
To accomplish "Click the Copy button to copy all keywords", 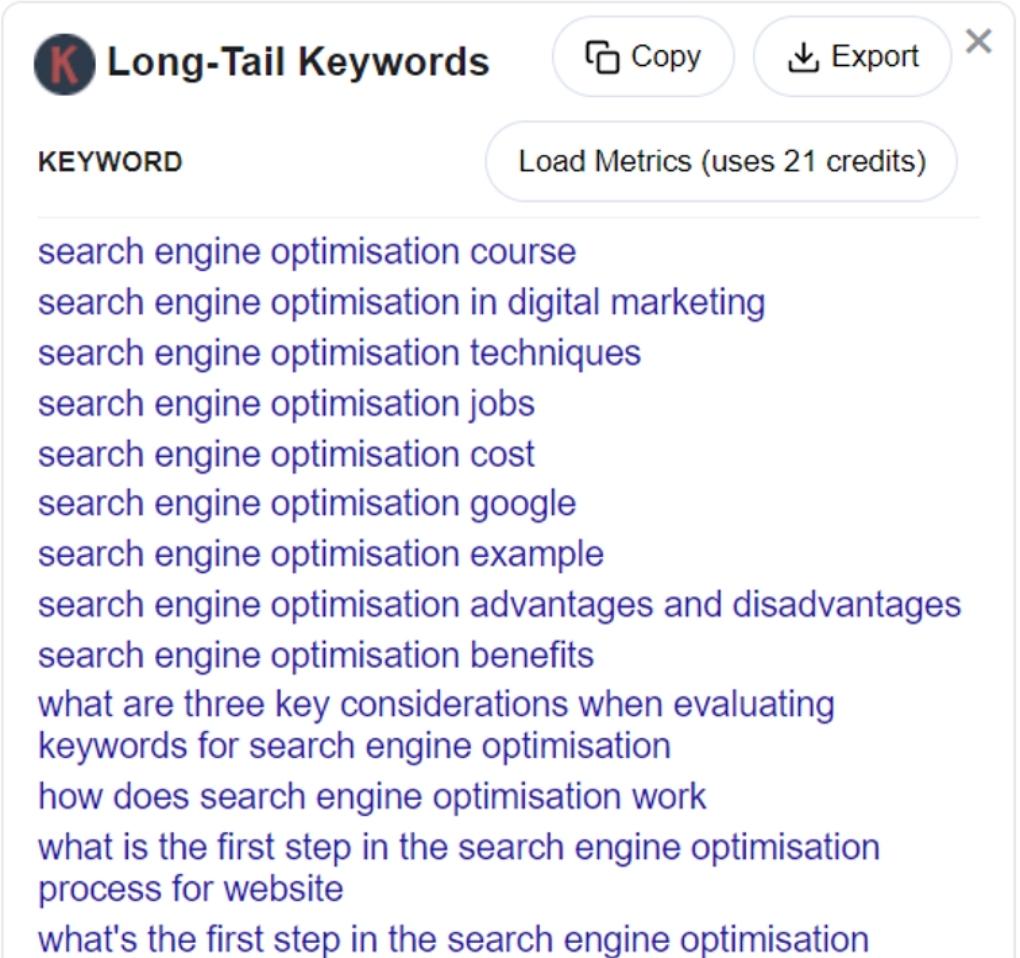I will click(642, 57).
